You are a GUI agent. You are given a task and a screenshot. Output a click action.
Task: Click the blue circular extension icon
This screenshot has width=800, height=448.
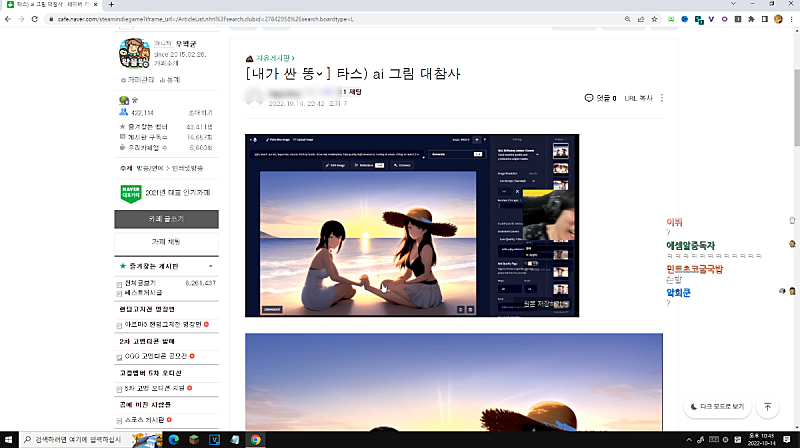[x=685, y=19]
